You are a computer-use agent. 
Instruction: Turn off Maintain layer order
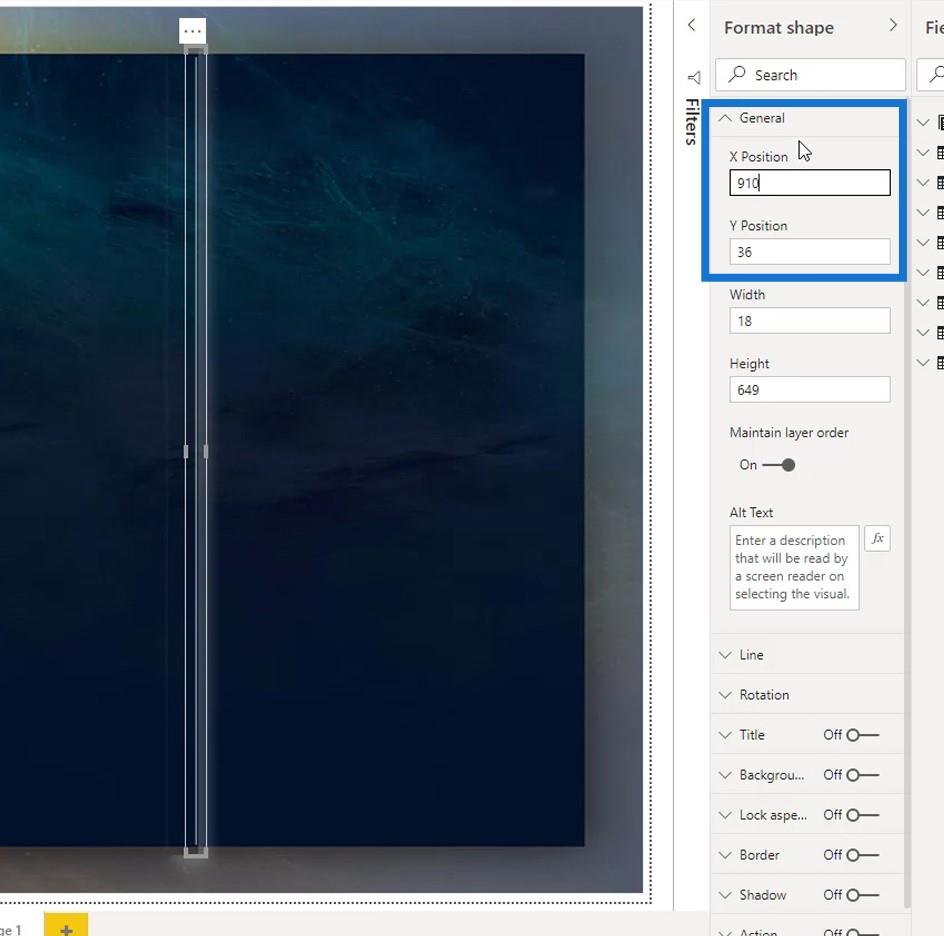[778, 465]
